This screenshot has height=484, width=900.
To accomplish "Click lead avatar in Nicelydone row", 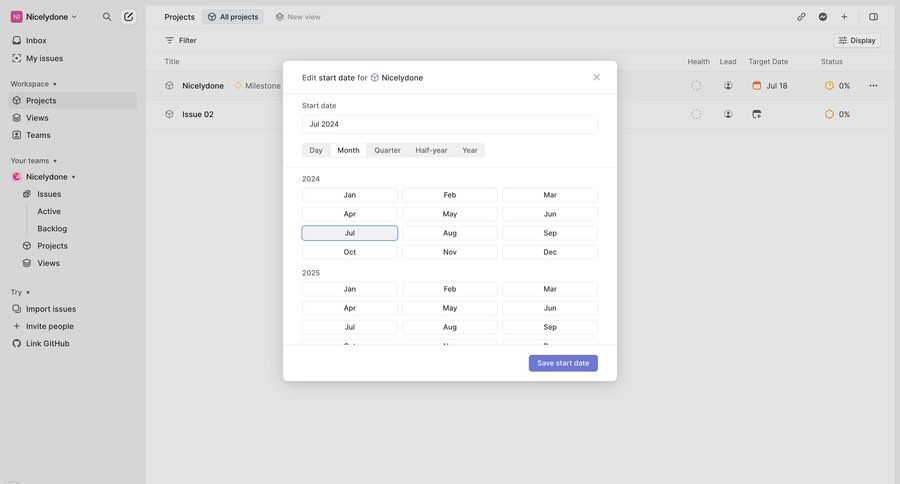I will click(728, 86).
